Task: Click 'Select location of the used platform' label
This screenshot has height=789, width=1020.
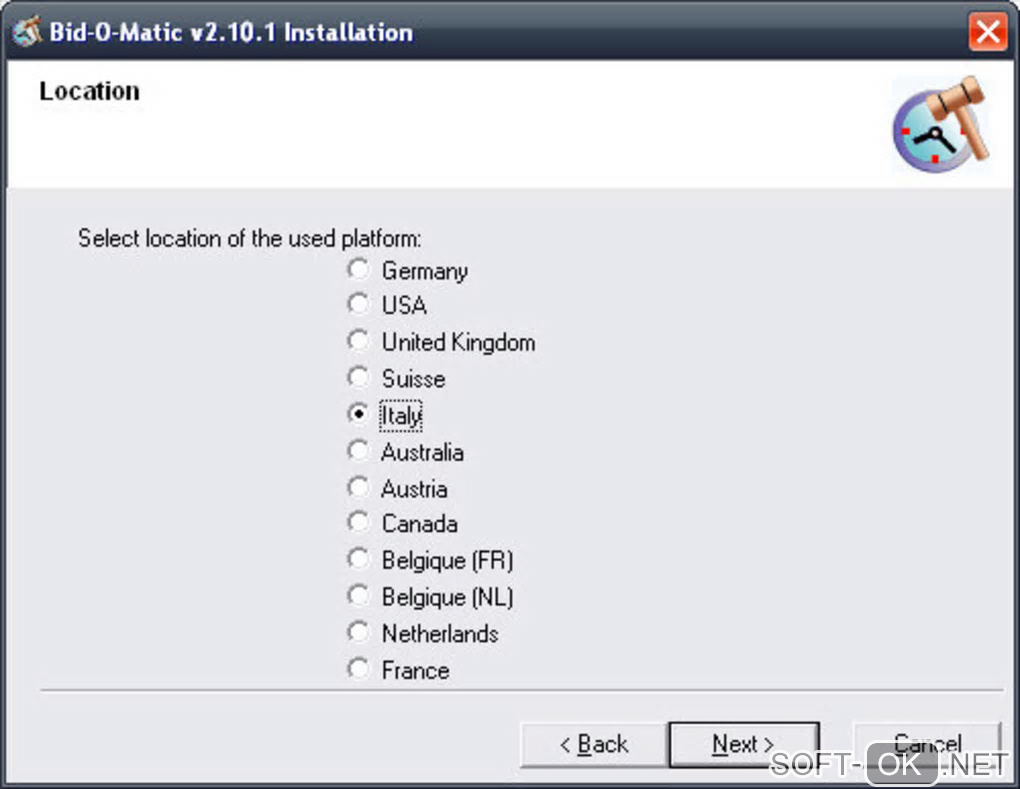Action: click(250, 239)
